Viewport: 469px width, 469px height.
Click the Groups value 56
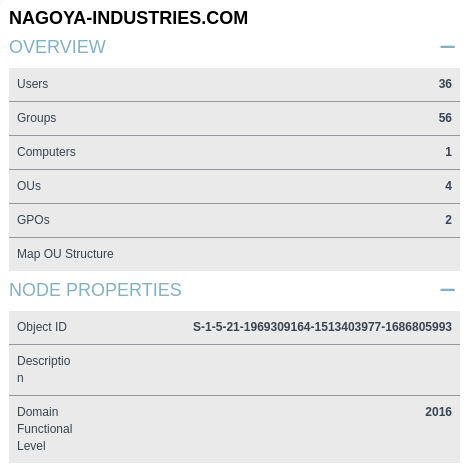445,118
